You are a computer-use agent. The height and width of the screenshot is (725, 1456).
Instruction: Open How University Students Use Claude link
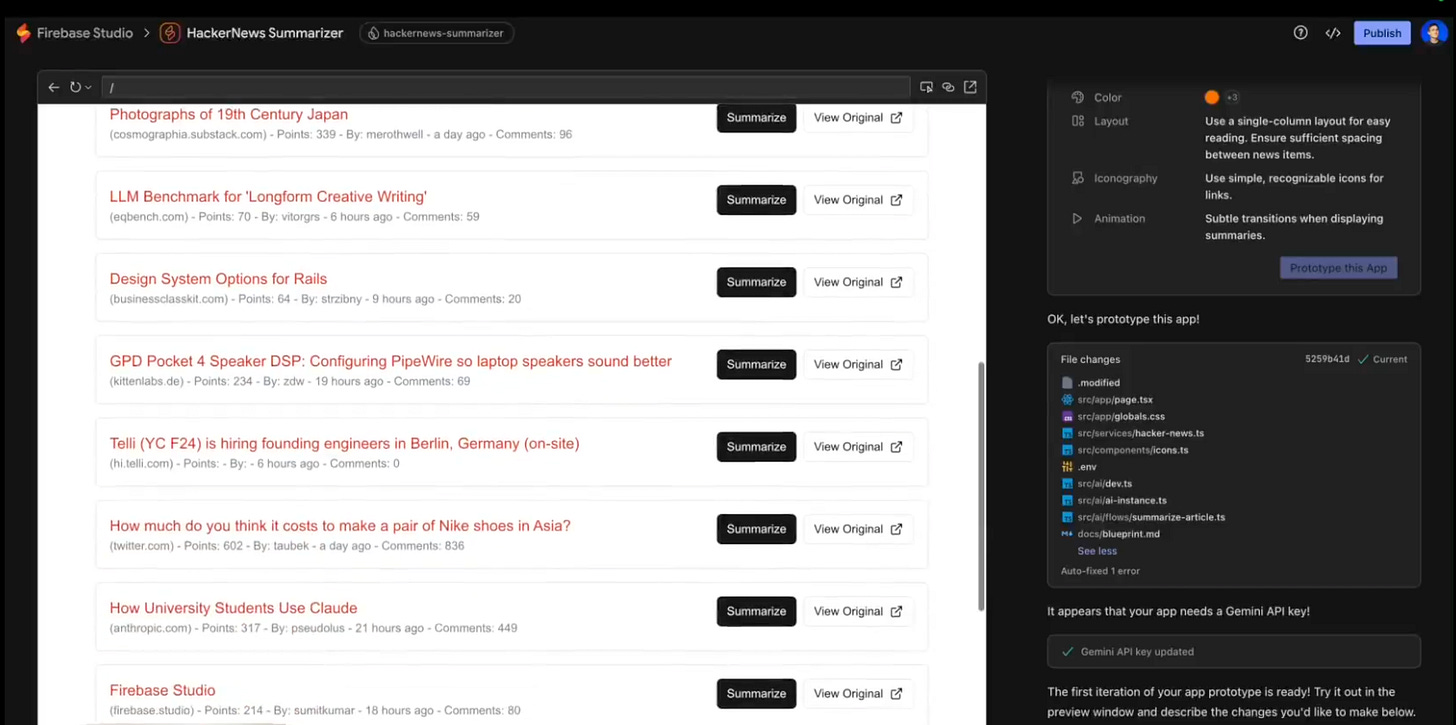click(x=233, y=608)
